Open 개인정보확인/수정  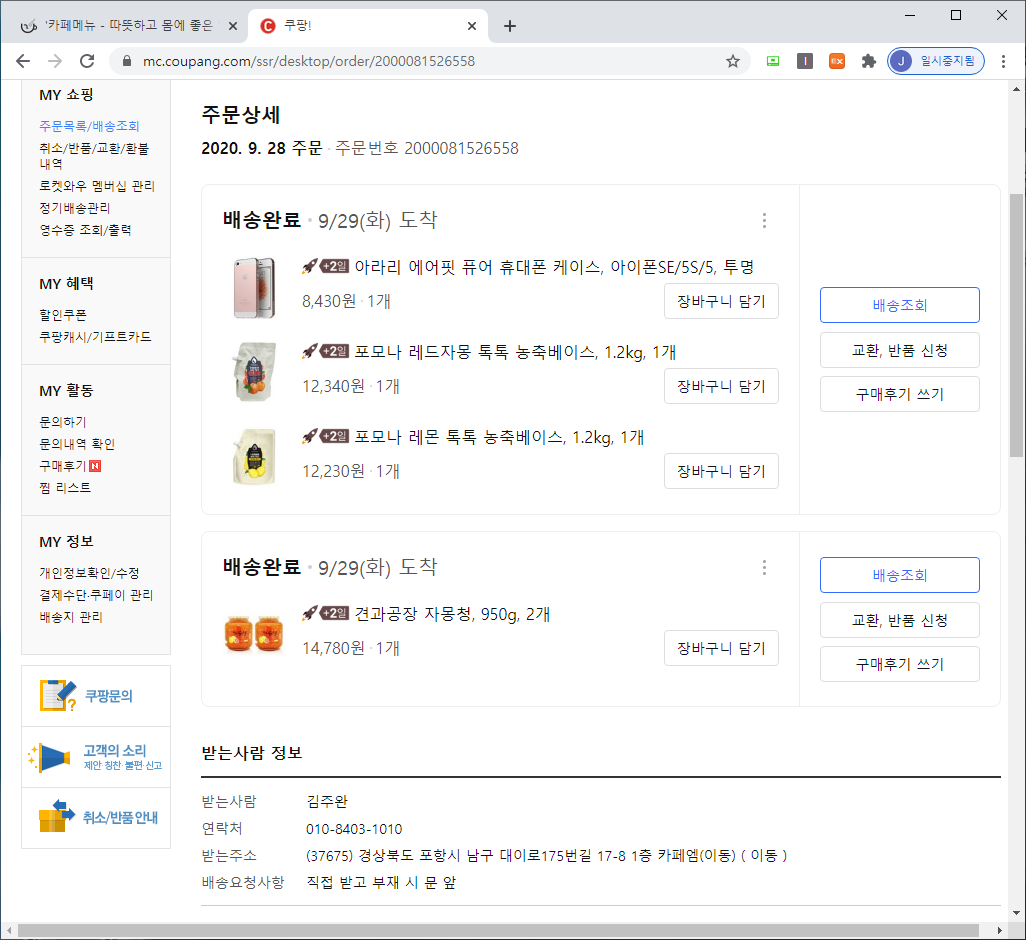click(x=89, y=573)
